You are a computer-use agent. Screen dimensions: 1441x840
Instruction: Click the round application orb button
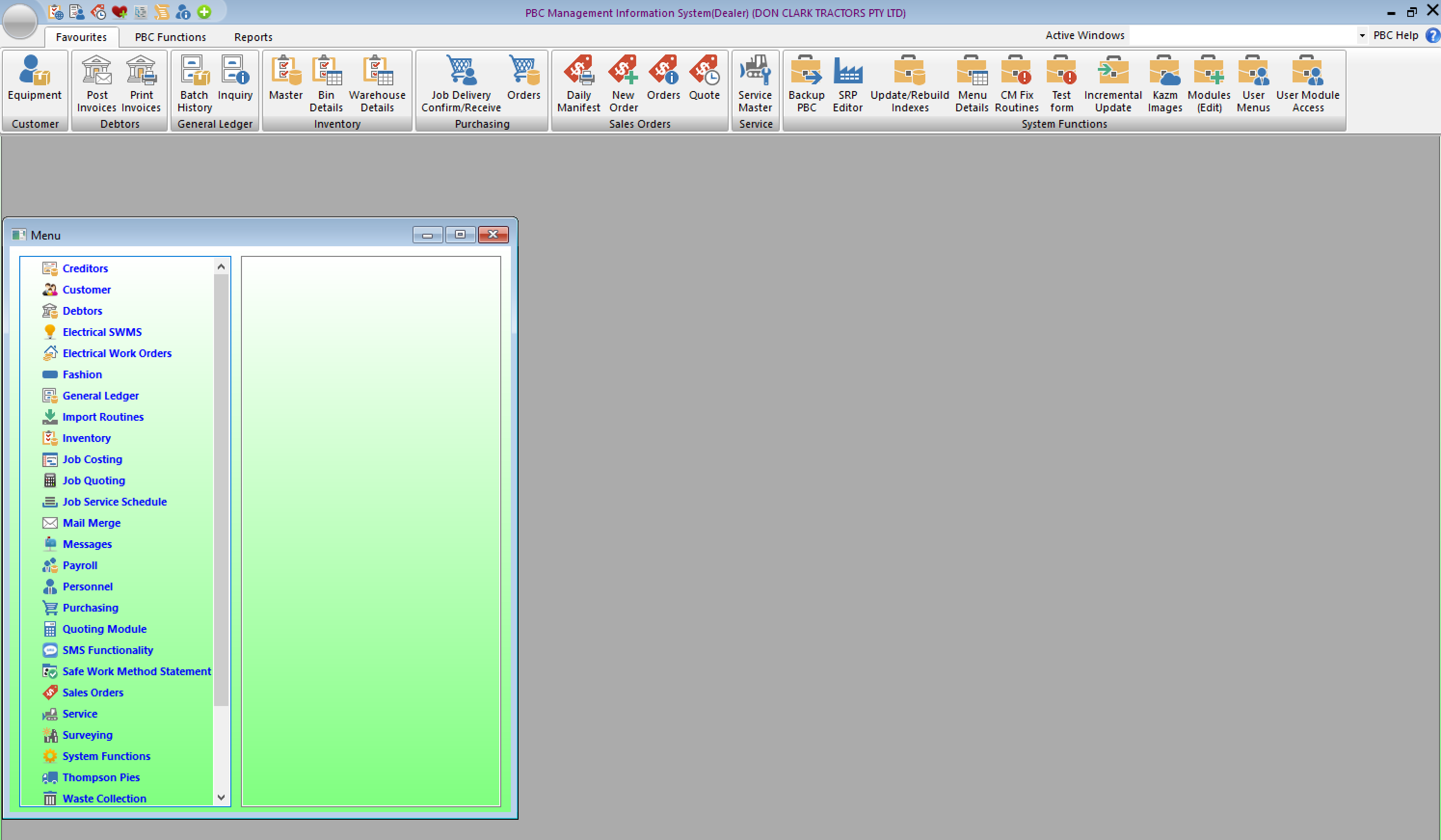pos(20,21)
